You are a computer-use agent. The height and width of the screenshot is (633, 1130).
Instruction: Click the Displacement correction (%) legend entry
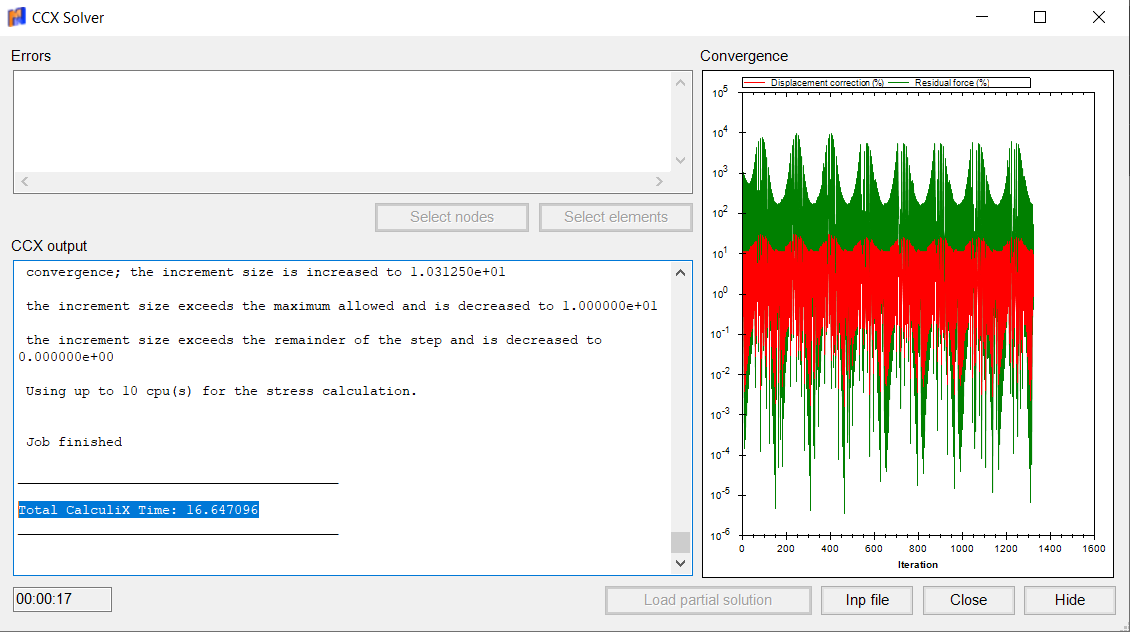coord(814,83)
